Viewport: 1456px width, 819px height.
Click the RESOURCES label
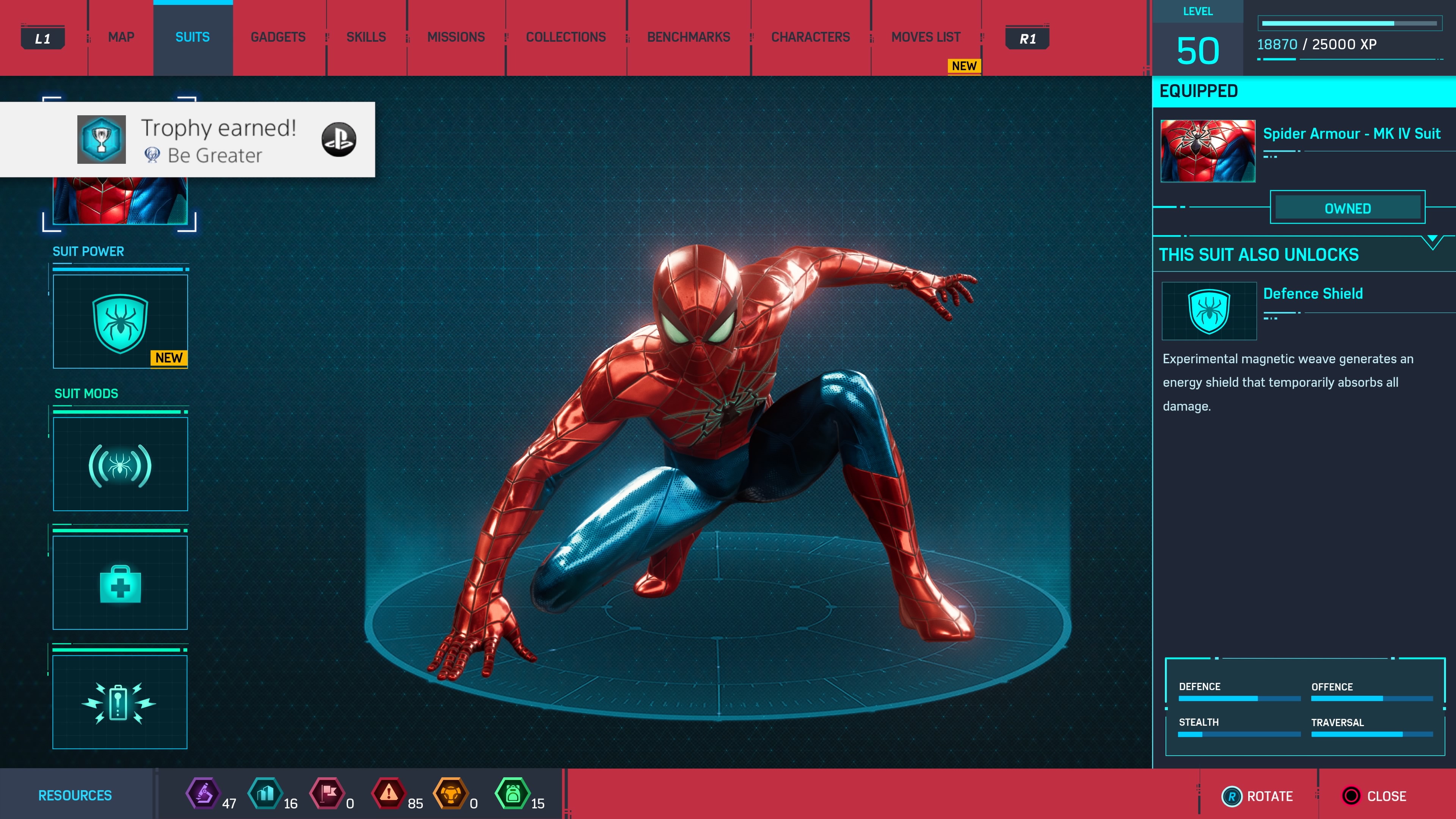(75, 796)
